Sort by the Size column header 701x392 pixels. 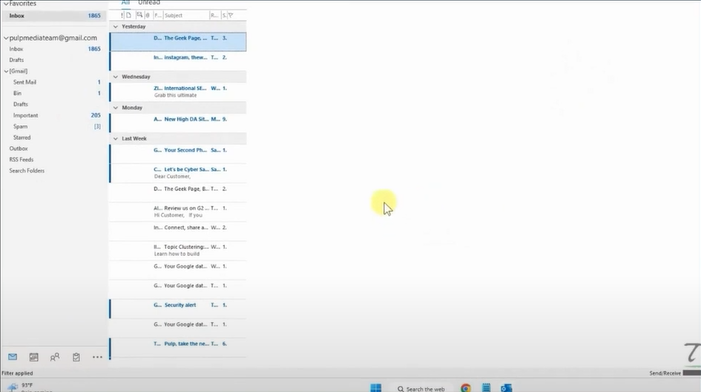point(224,15)
